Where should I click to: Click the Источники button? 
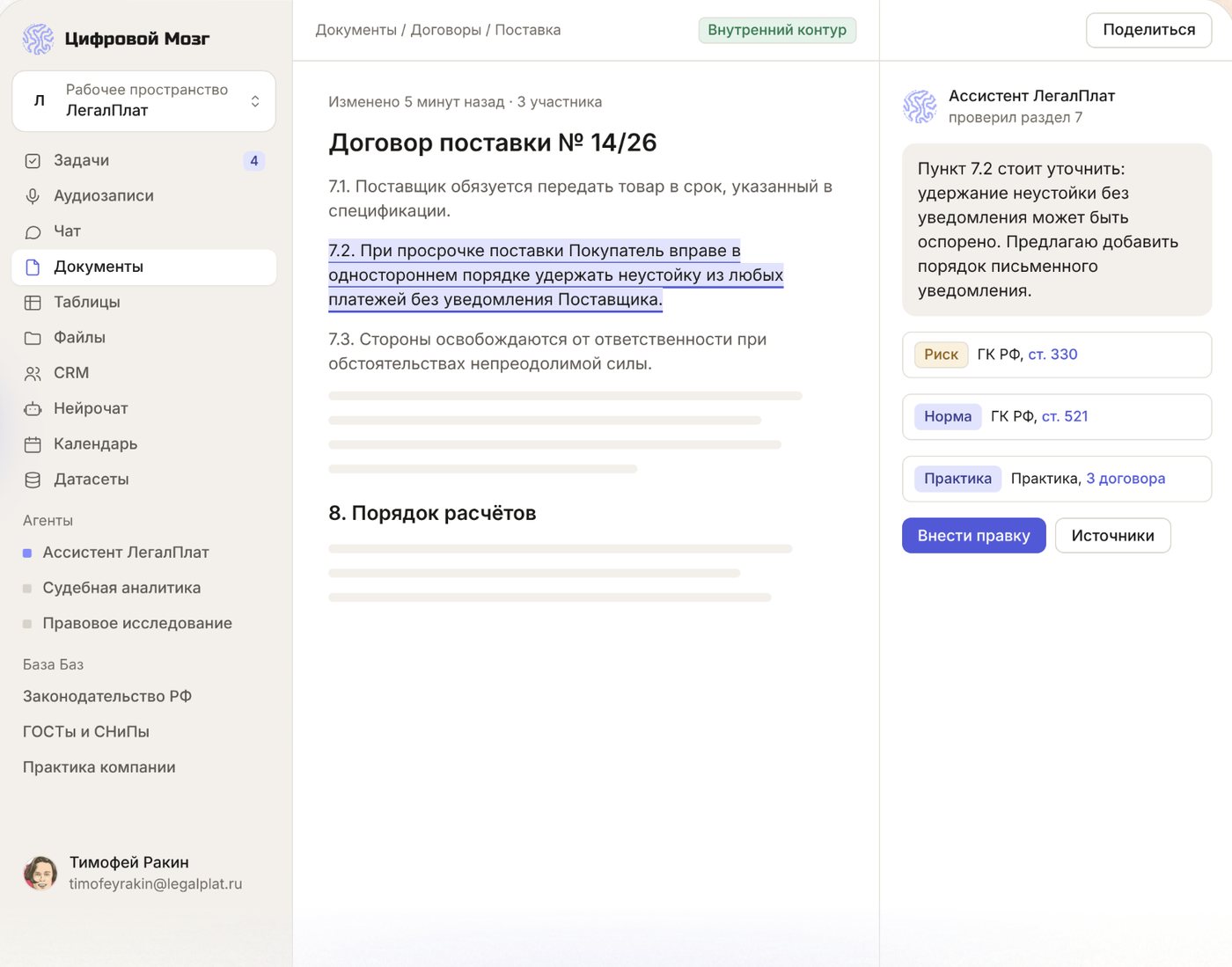click(1112, 536)
